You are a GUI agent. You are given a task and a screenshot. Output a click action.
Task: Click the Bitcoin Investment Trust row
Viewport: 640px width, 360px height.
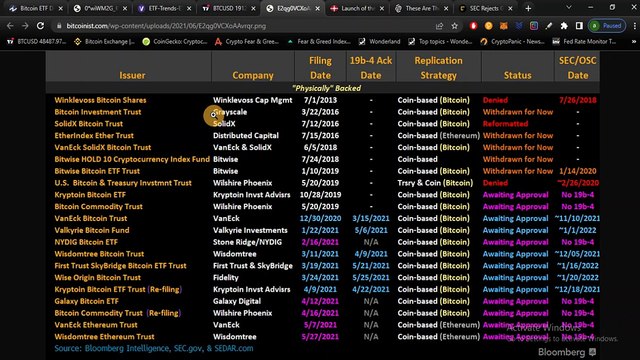(x=322, y=112)
